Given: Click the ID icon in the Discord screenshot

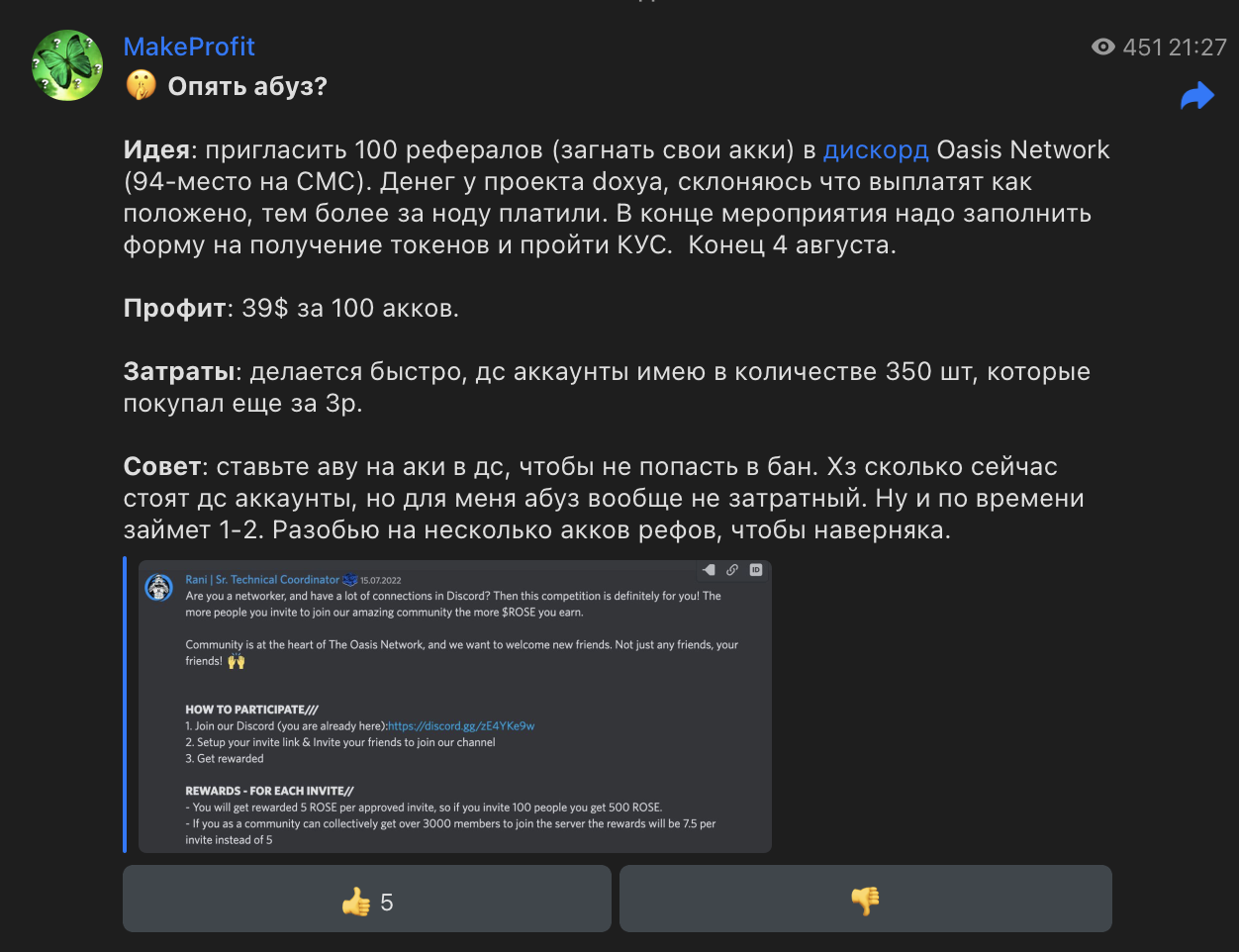Looking at the screenshot, I should 756,570.
